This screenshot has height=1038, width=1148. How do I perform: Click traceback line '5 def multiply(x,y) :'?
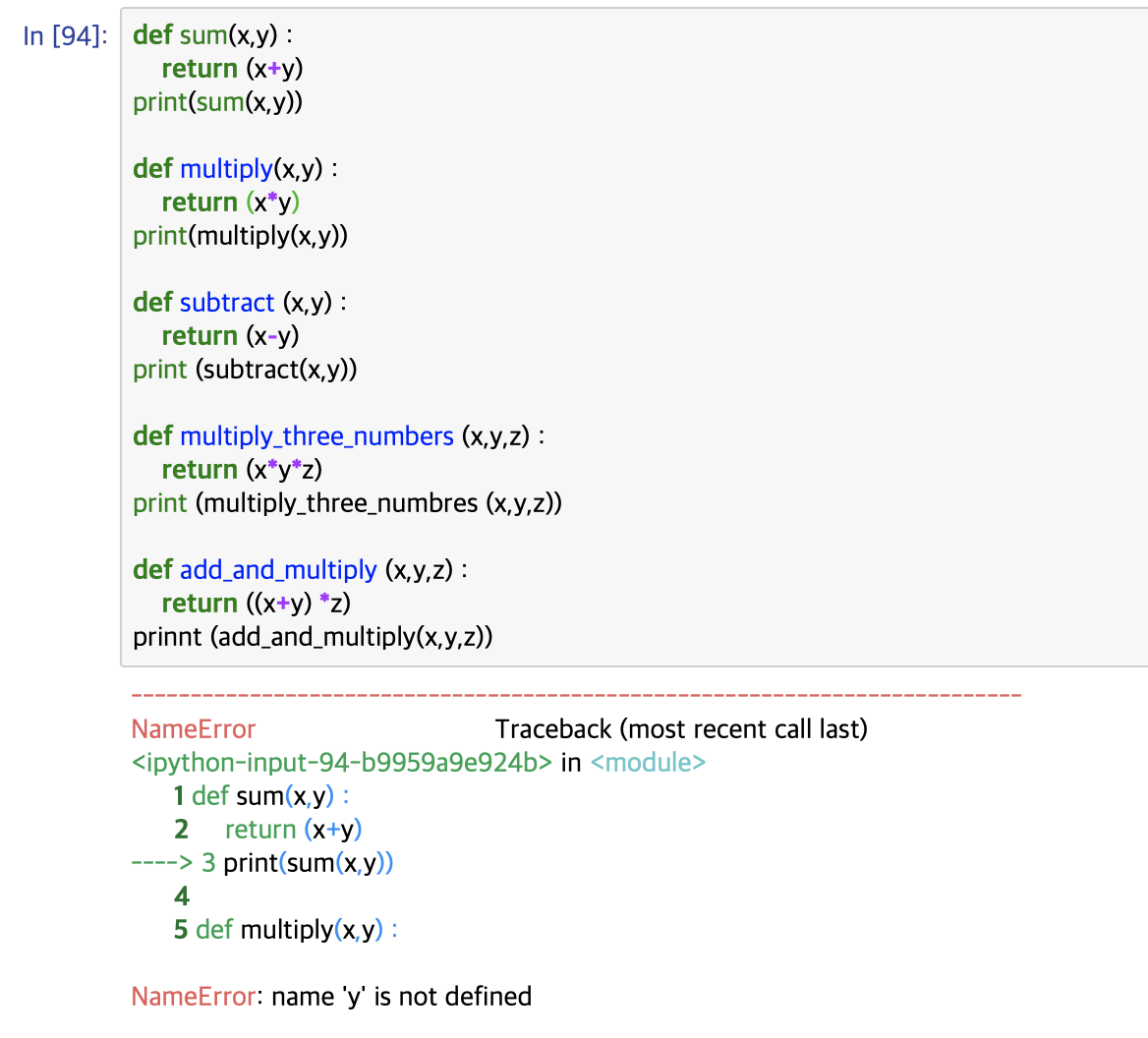[286, 930]
